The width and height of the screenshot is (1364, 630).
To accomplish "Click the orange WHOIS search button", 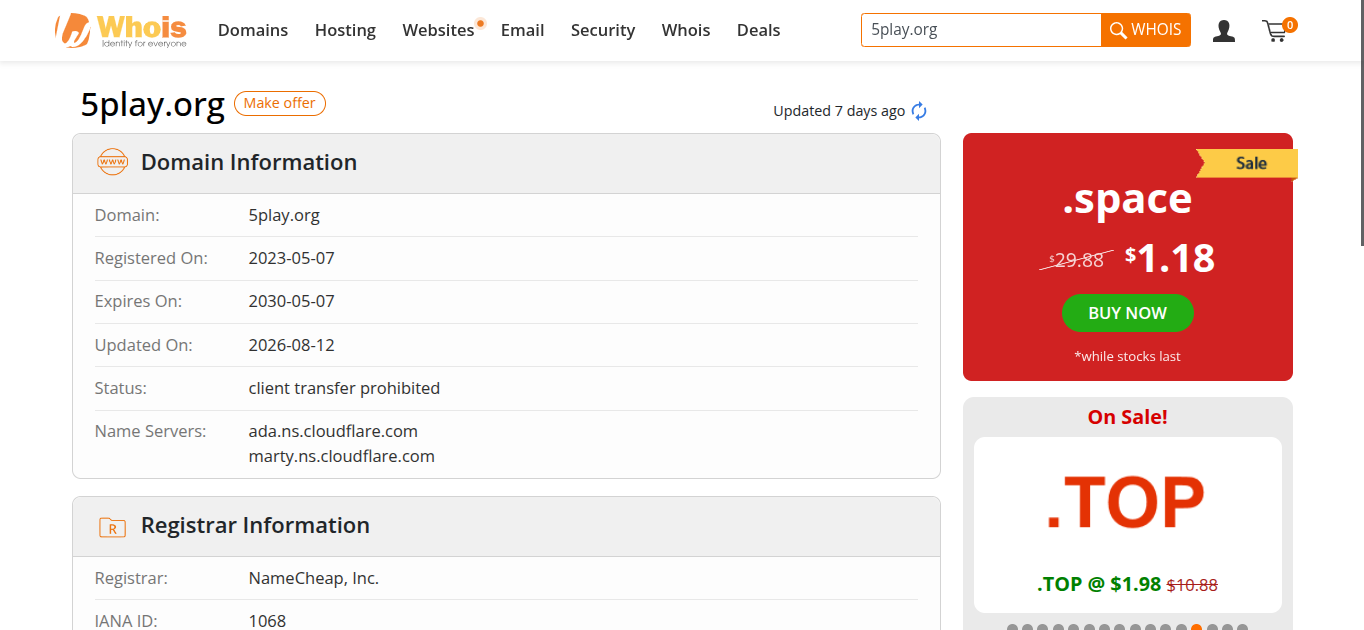I will coord(1146,30).
